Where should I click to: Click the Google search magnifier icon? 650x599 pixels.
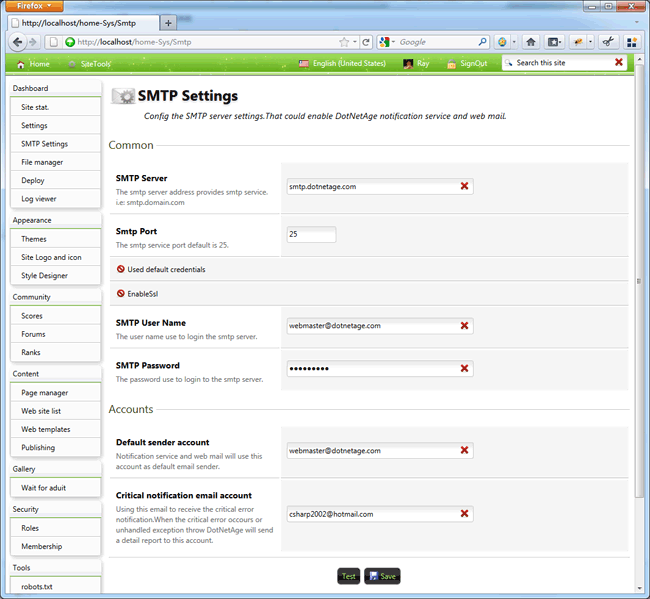[x=482, y=42]
